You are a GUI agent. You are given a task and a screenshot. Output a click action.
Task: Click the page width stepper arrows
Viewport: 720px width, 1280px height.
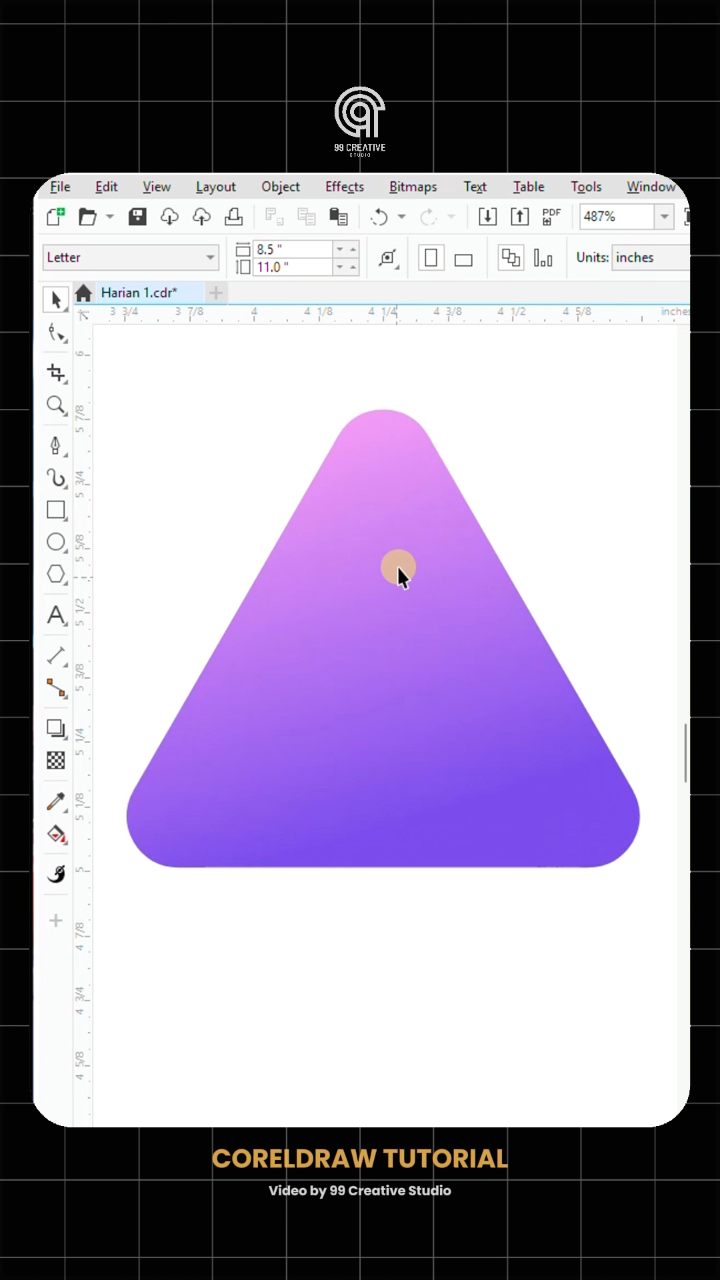346,249
